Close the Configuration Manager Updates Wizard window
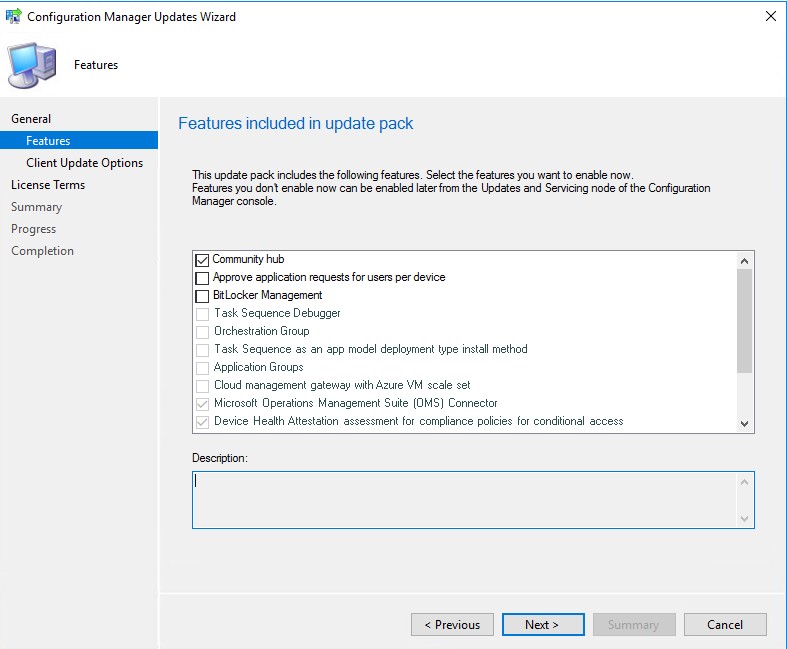787x649 pixels. point(770,16)
